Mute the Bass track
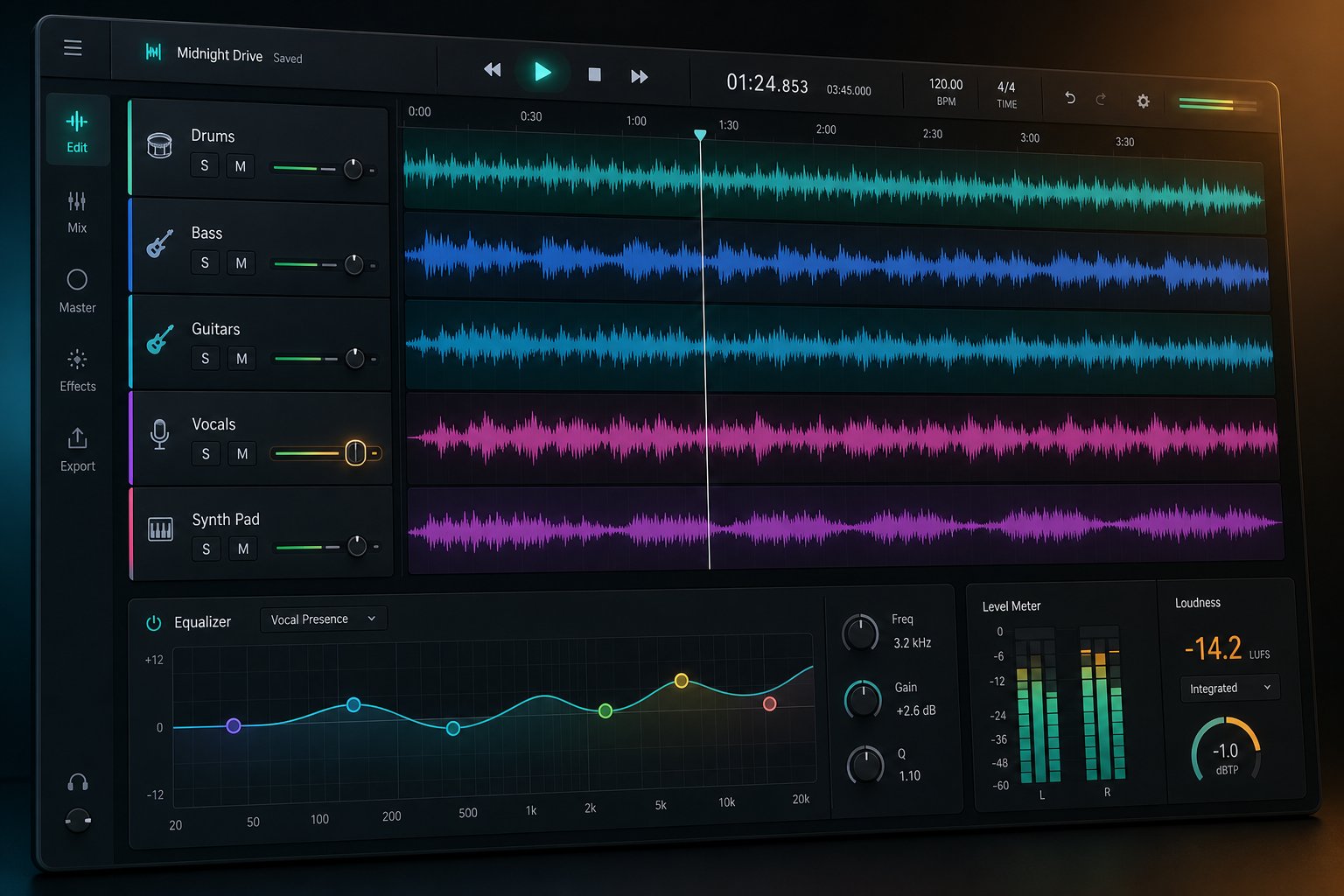 pyautogui.click(x=241, y=263)
